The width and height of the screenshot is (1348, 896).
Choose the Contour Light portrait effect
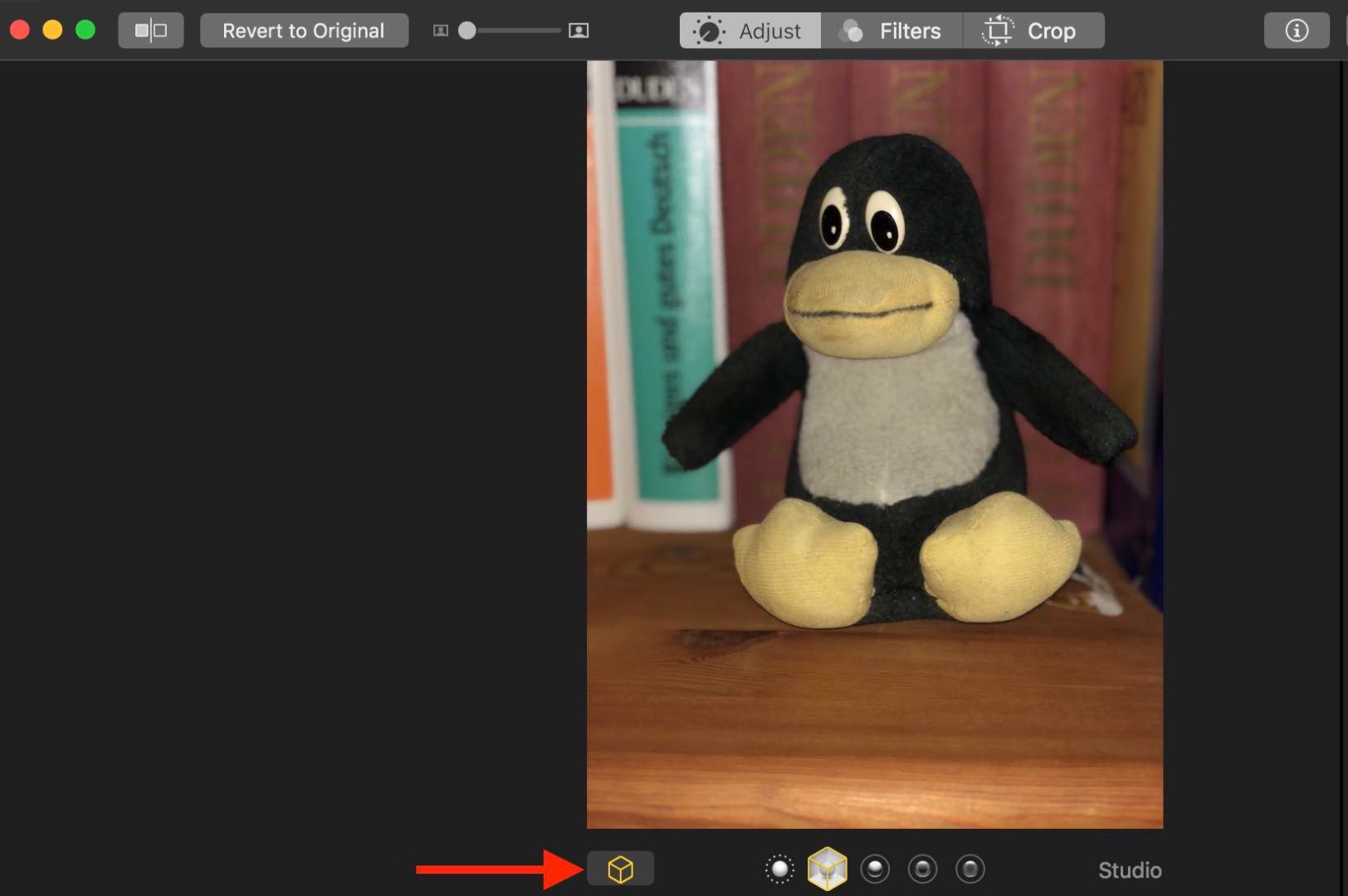(x=875, y=869)
